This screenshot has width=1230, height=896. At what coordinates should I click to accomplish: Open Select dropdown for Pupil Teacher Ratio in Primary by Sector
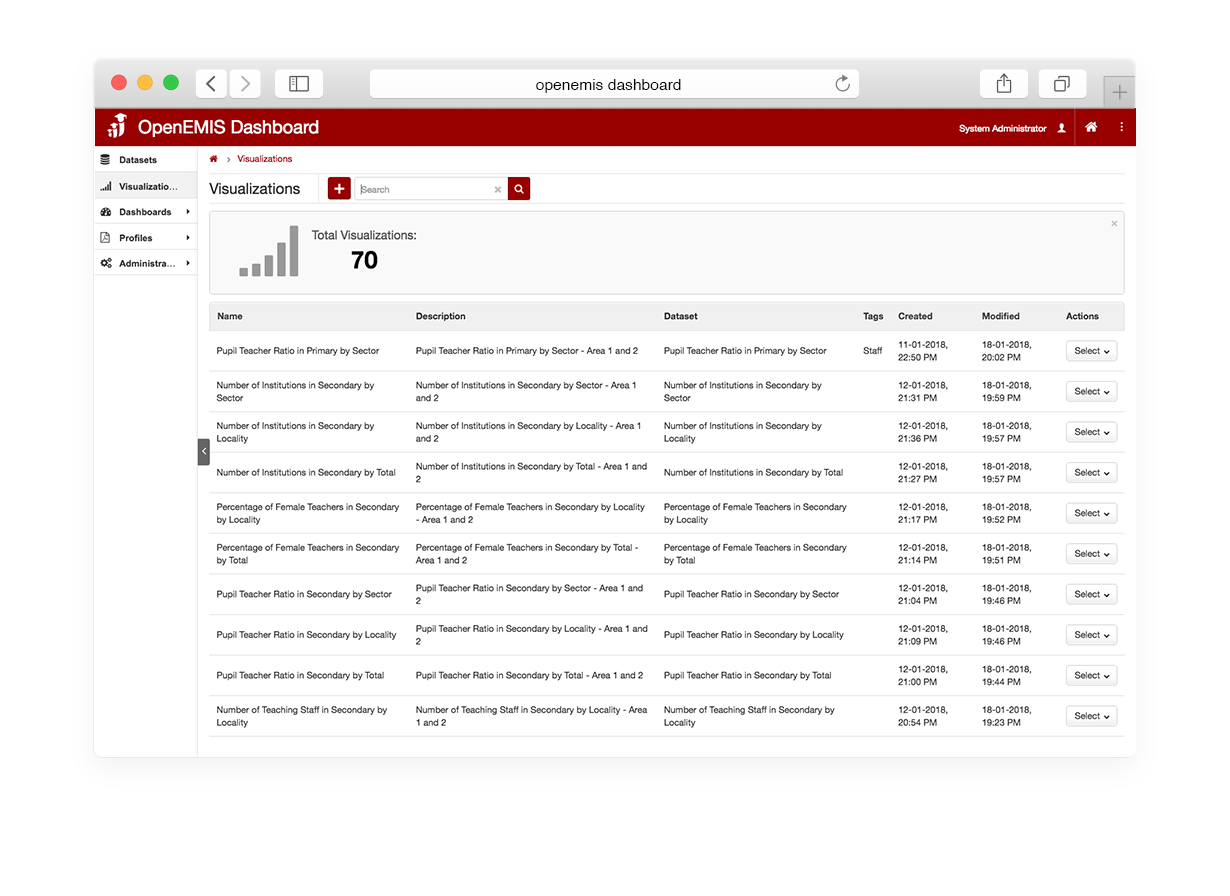pyautogui.click(x=1091, y=351)
